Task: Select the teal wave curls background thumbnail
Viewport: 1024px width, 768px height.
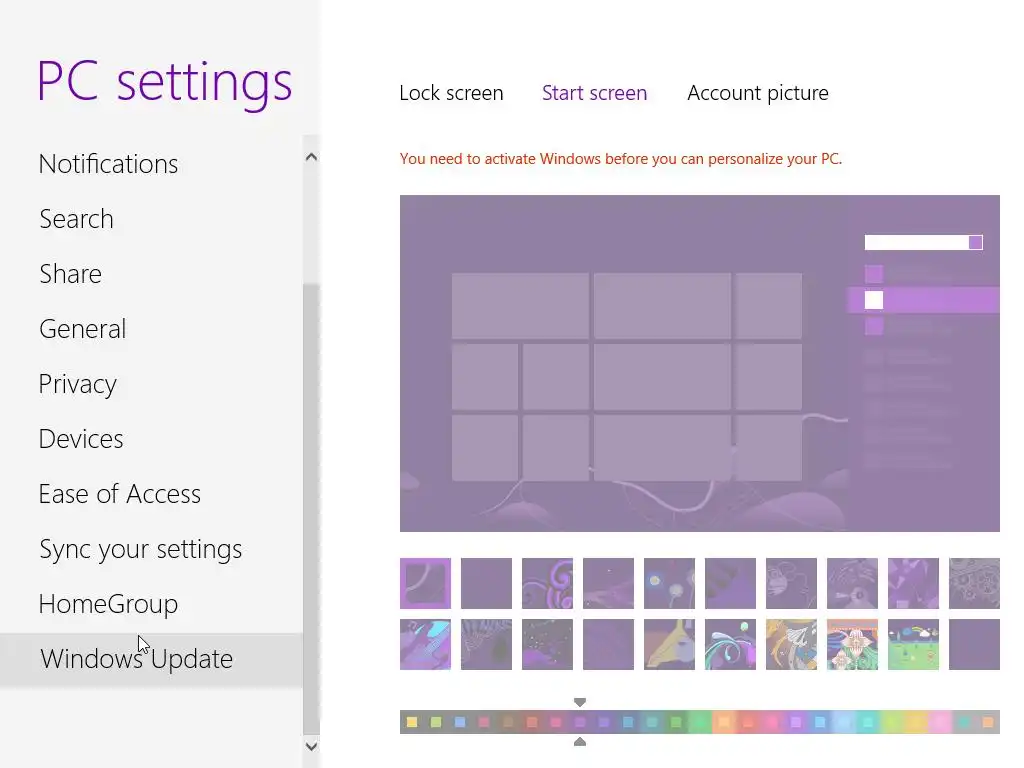Action: (730, 645)
